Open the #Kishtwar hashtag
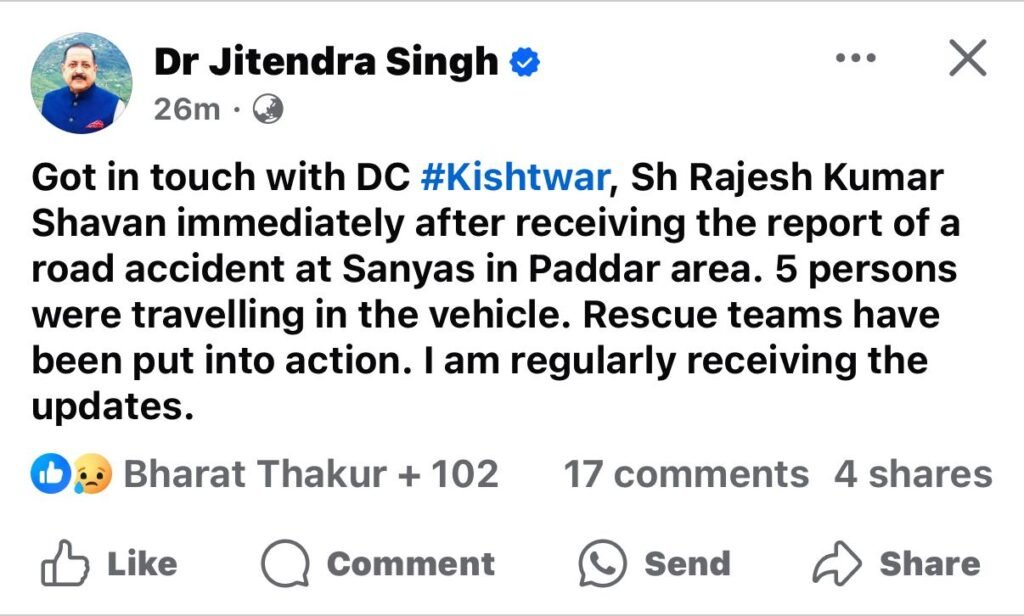 pos(517,177)
